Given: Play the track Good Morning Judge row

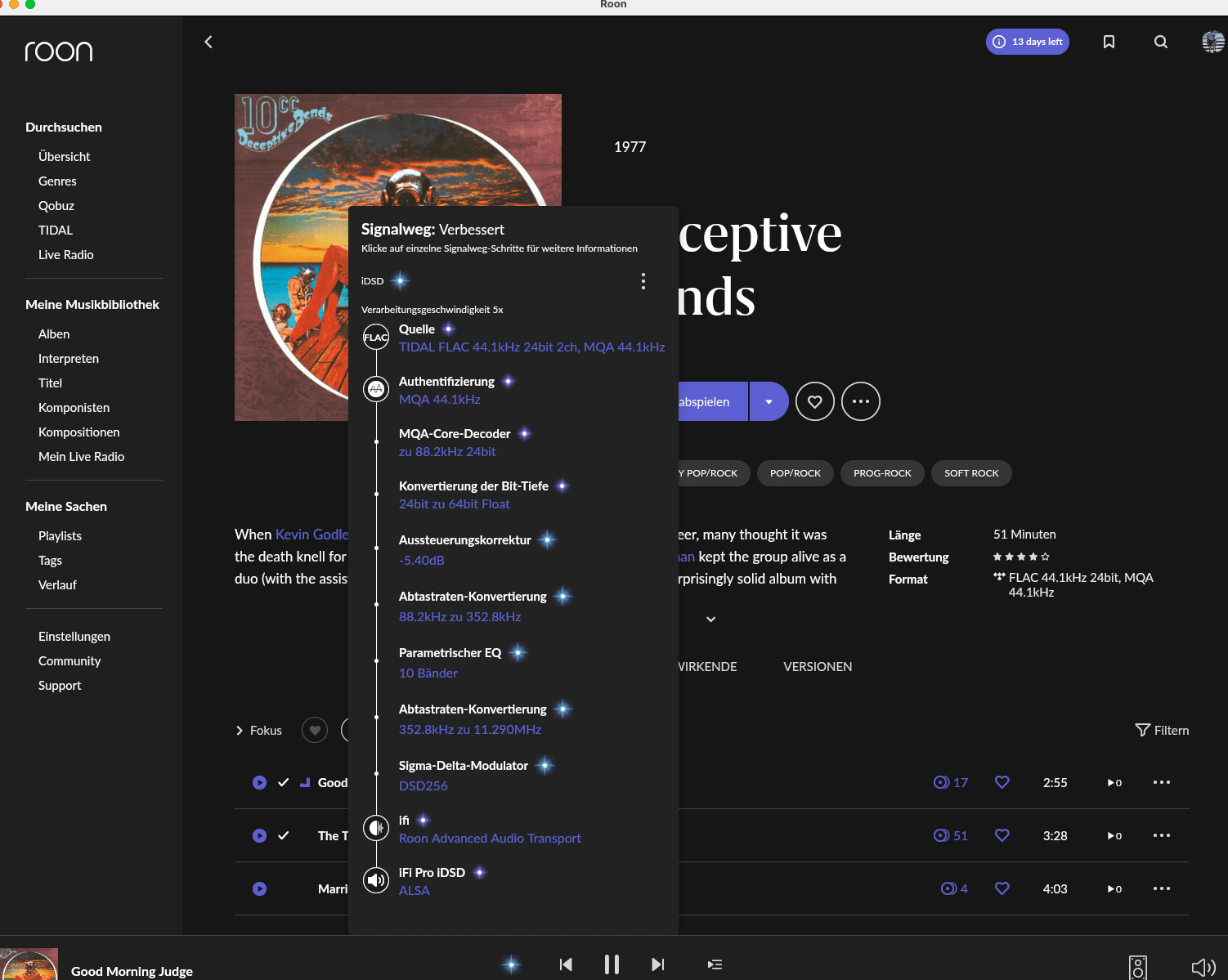Looking at the screenshot, I should tap(259, 782).
